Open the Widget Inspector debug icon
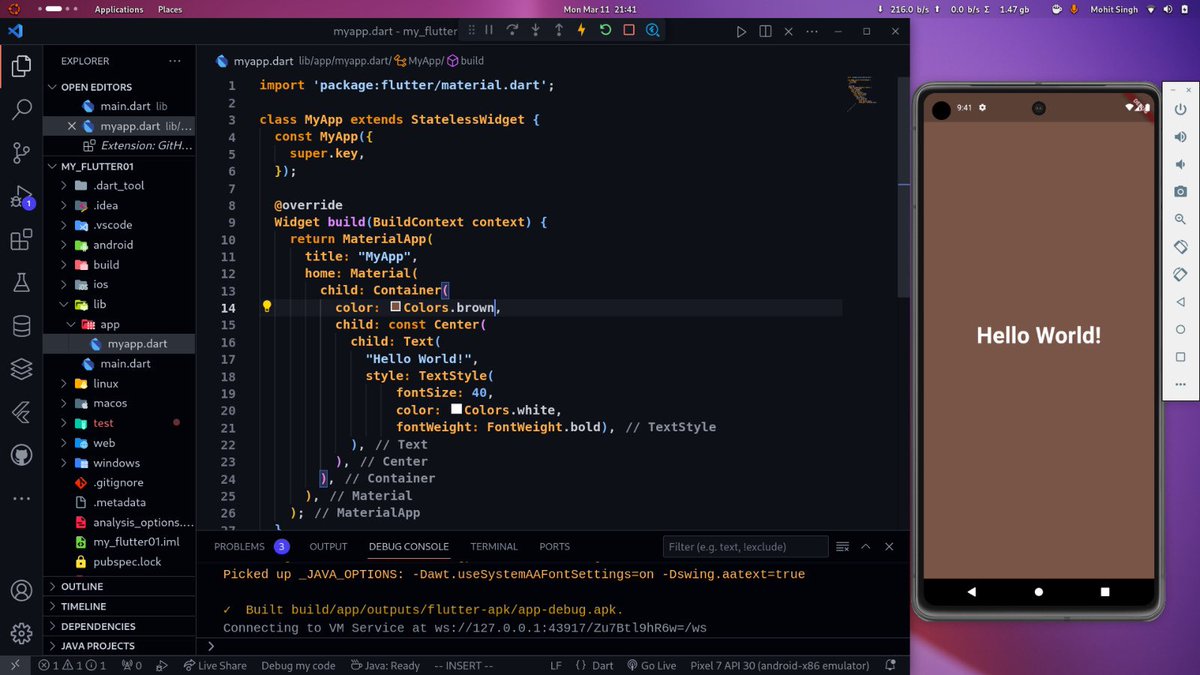This screenshot has height=675, width=1200. point(653,31)
